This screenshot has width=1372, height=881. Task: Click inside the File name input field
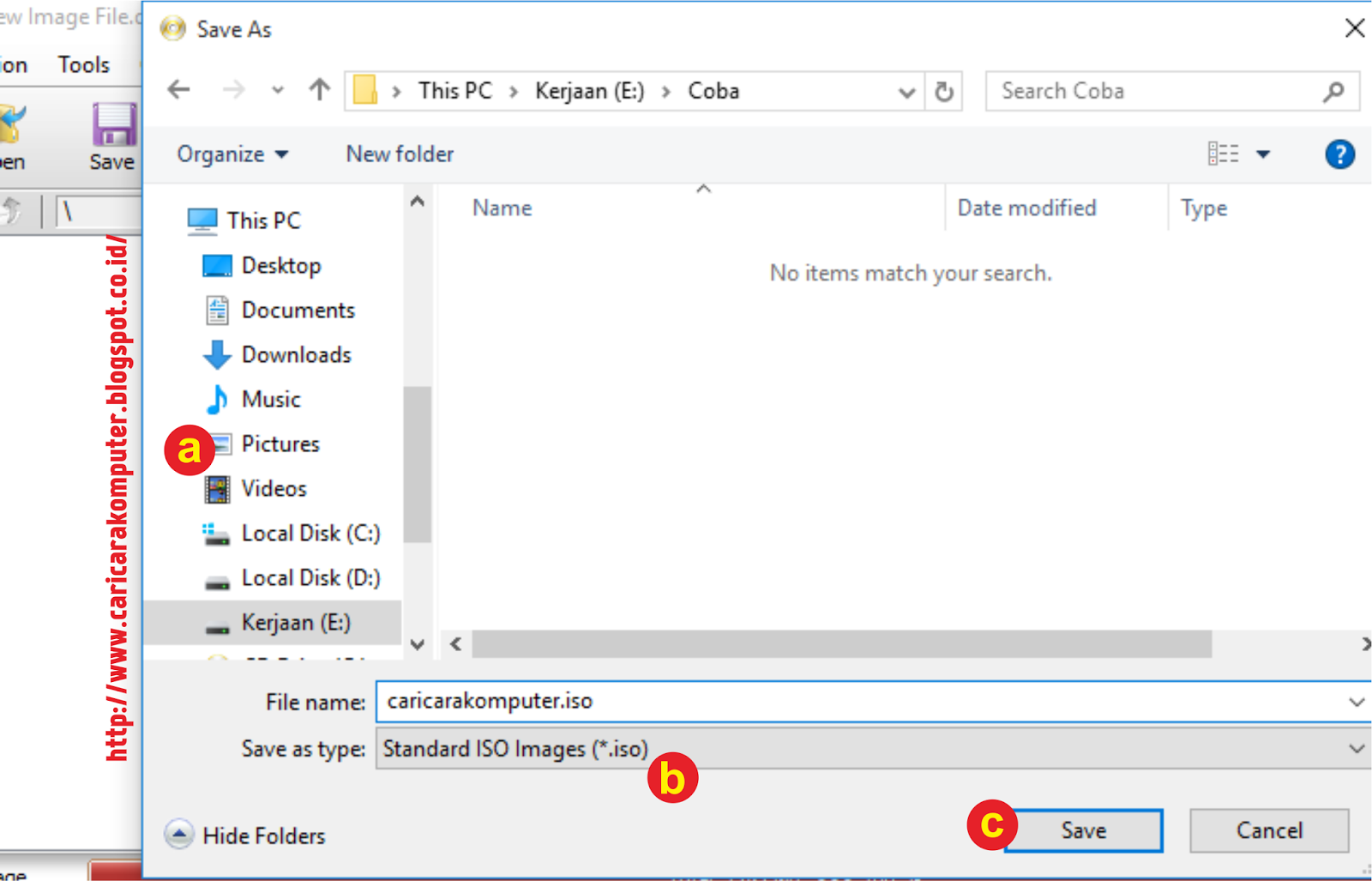pyautogui.click(x=772, y=701)
